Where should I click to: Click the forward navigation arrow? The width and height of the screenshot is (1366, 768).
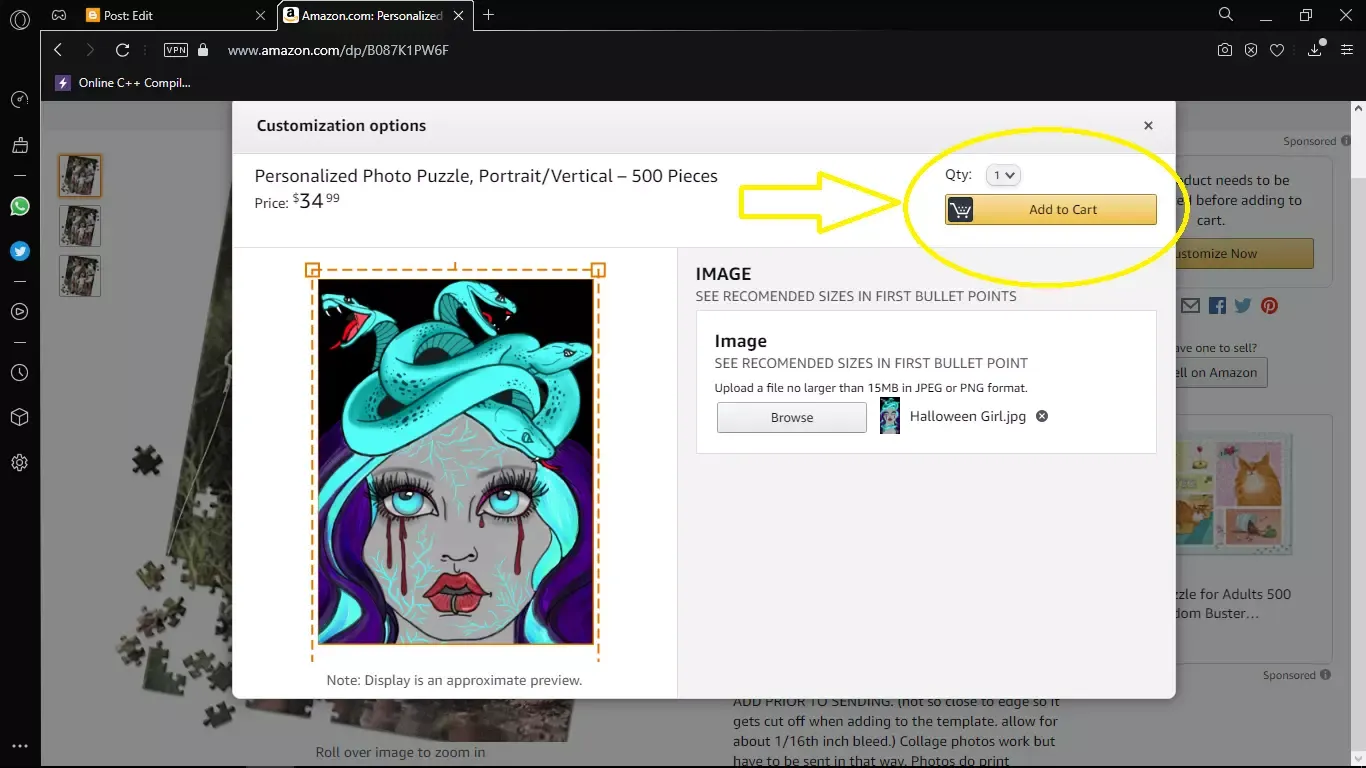(x=90, y=50)
